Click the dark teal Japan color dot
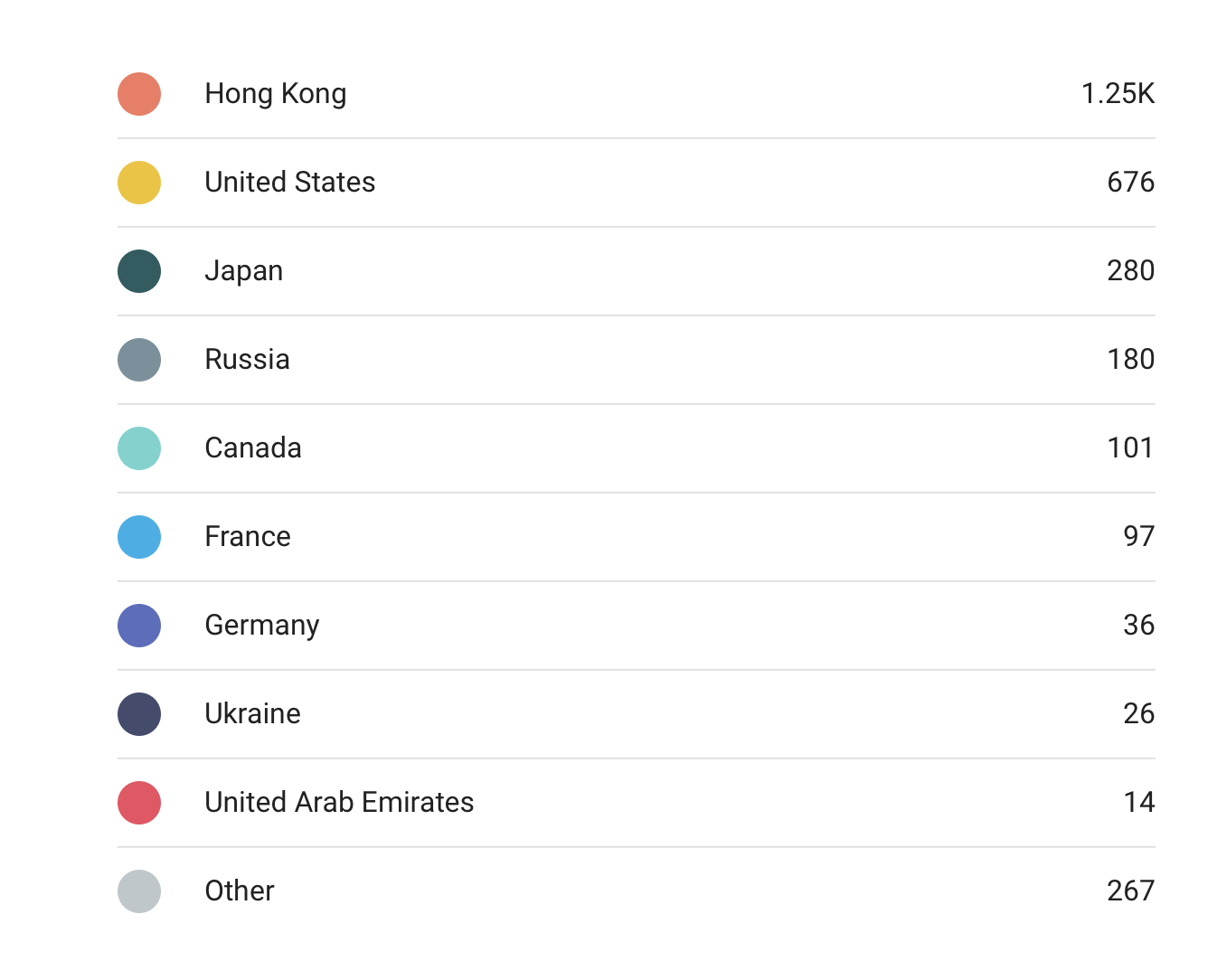 click(139, 271)
